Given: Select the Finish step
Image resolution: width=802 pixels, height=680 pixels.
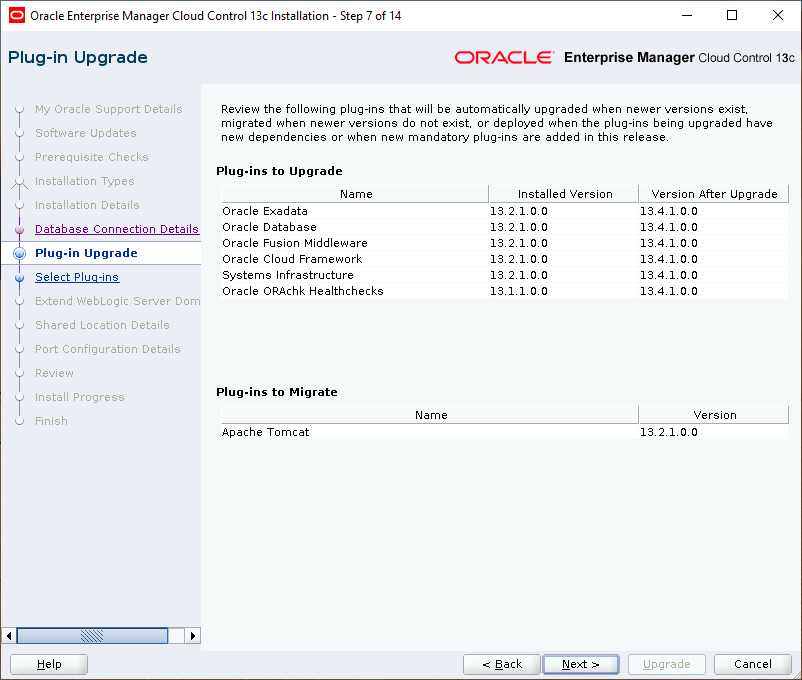Looking at the screenshot, I should point(51,421).
